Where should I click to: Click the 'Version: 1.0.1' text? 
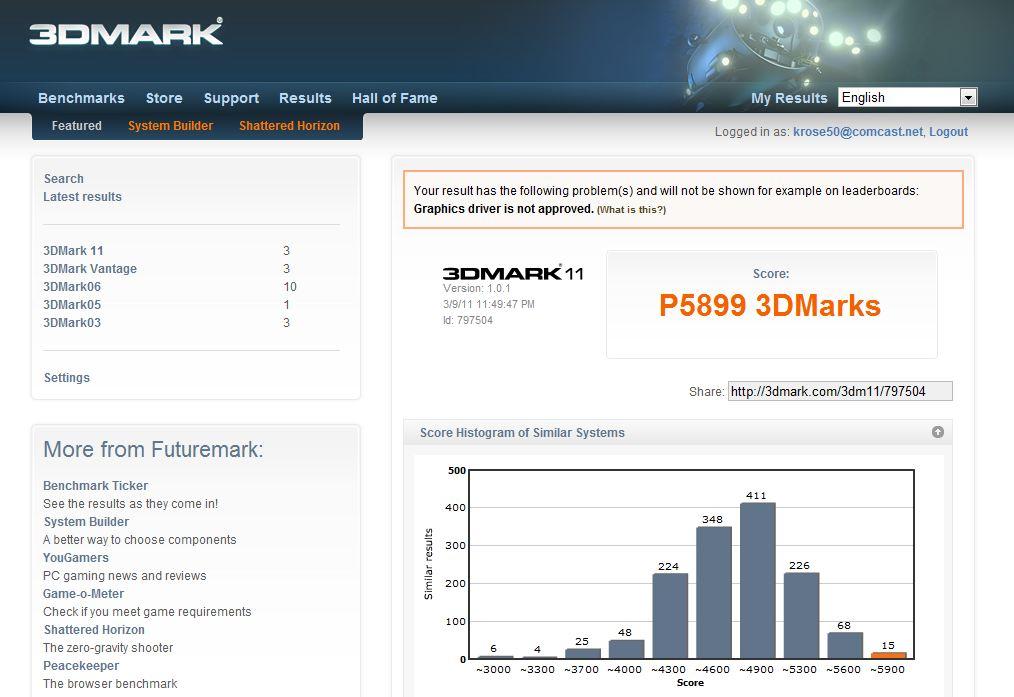click(477, 288)
